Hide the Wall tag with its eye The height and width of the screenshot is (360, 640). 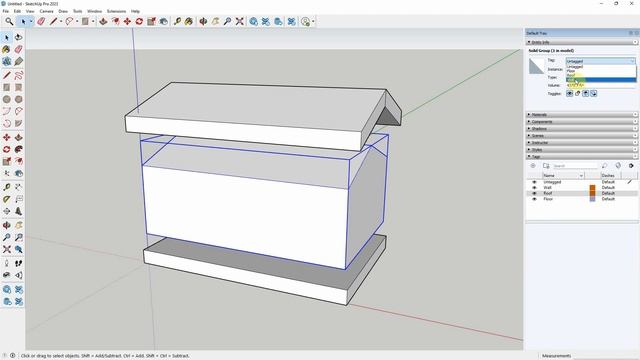pyautogui.click(x=534, y=188)
